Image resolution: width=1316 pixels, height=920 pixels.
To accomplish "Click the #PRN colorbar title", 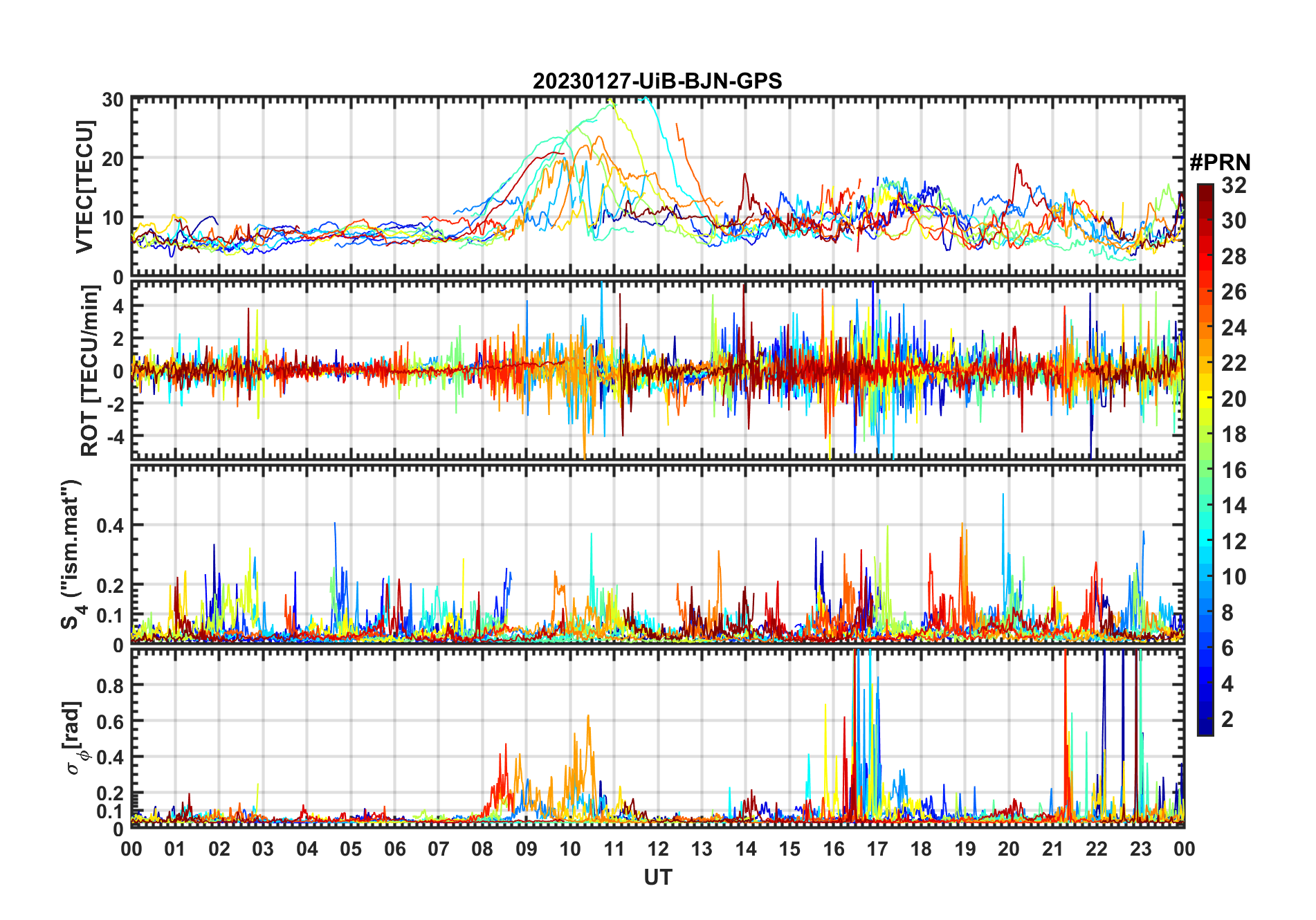I will 1221,163.
